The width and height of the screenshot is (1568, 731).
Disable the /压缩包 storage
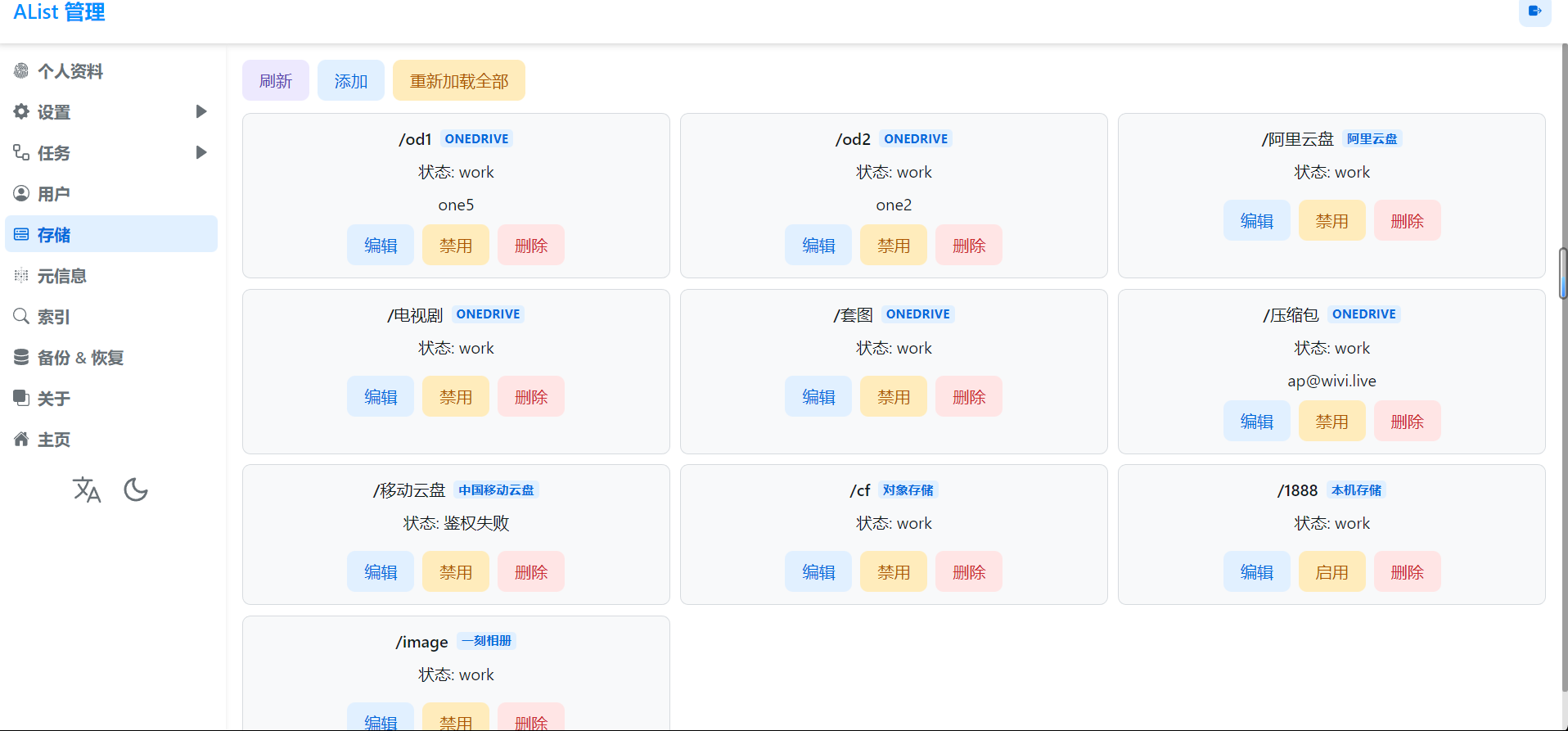click(x=1332, y=421)
